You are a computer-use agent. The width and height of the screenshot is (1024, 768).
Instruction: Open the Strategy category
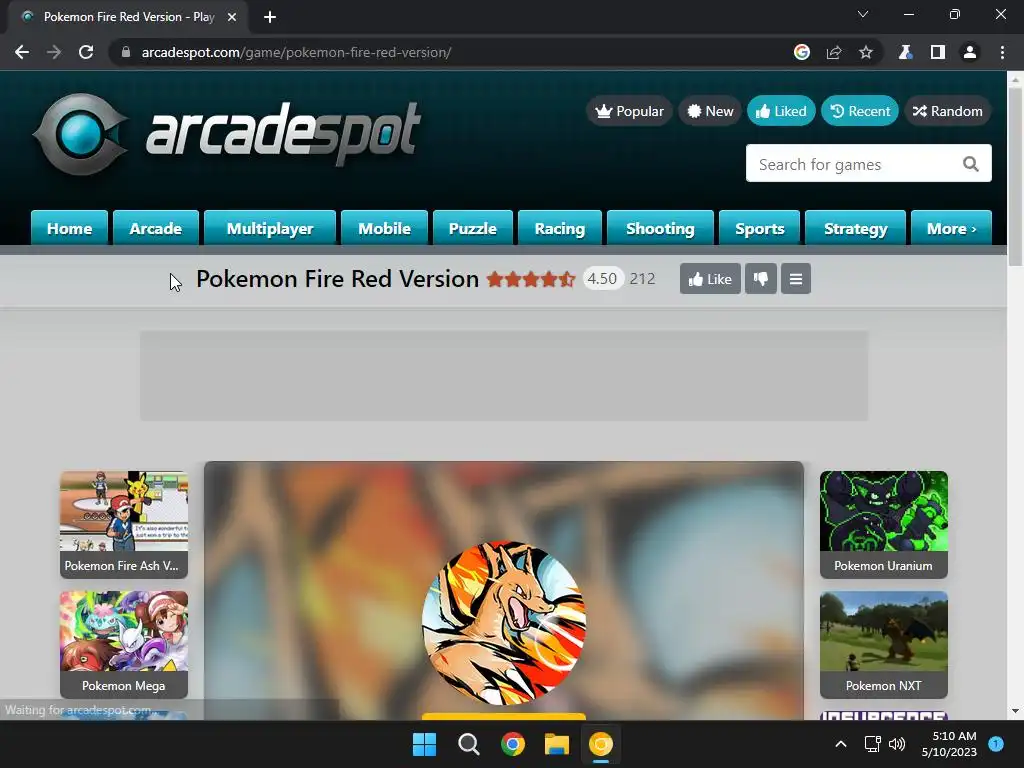click(x=856, y=229)
